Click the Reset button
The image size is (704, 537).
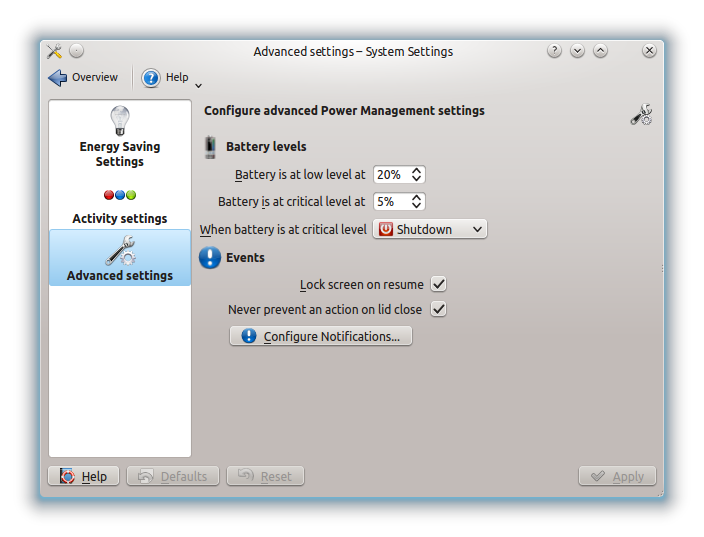[265, 476]
